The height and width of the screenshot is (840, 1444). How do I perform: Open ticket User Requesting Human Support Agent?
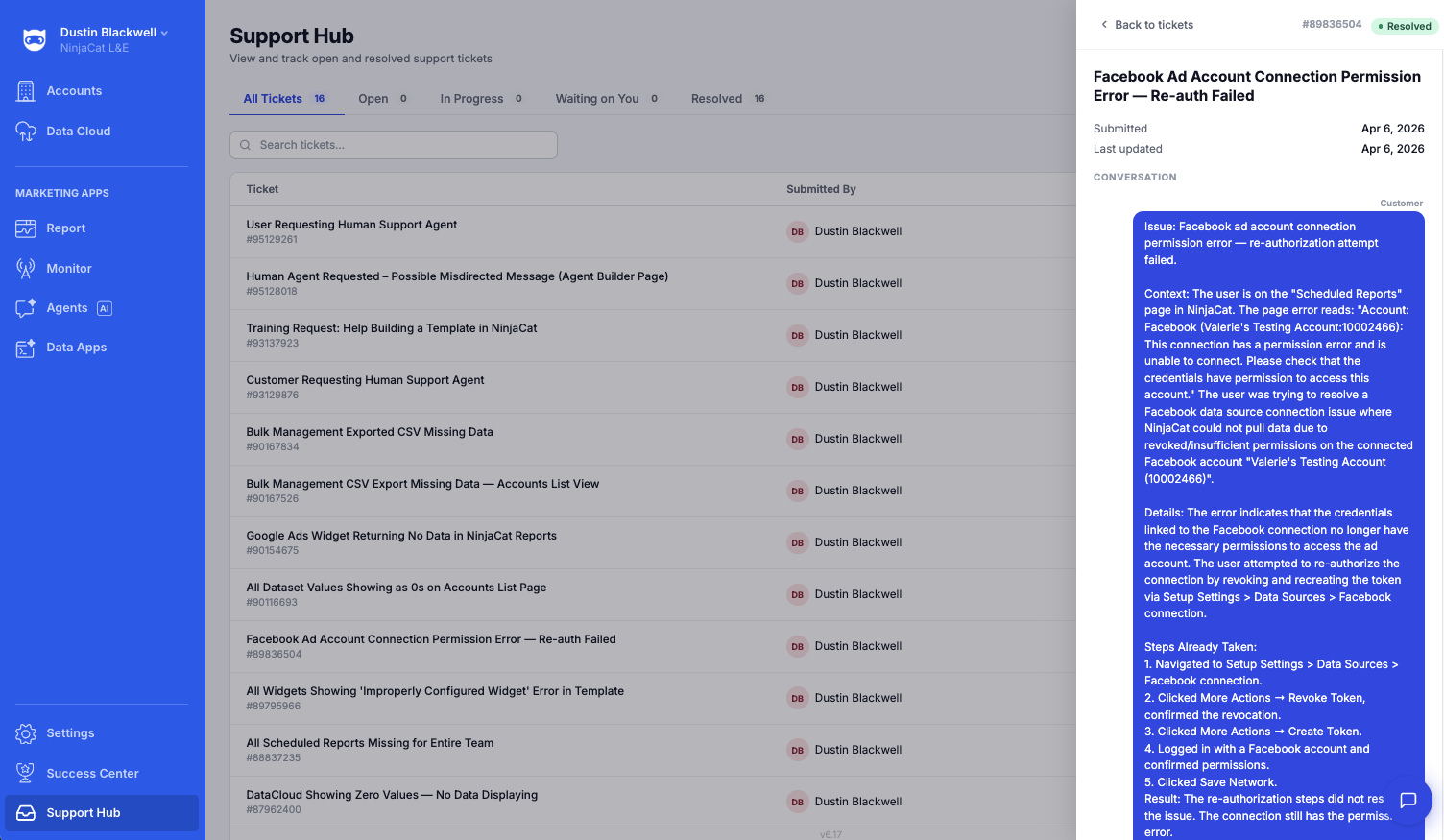(x=351, y=225)
